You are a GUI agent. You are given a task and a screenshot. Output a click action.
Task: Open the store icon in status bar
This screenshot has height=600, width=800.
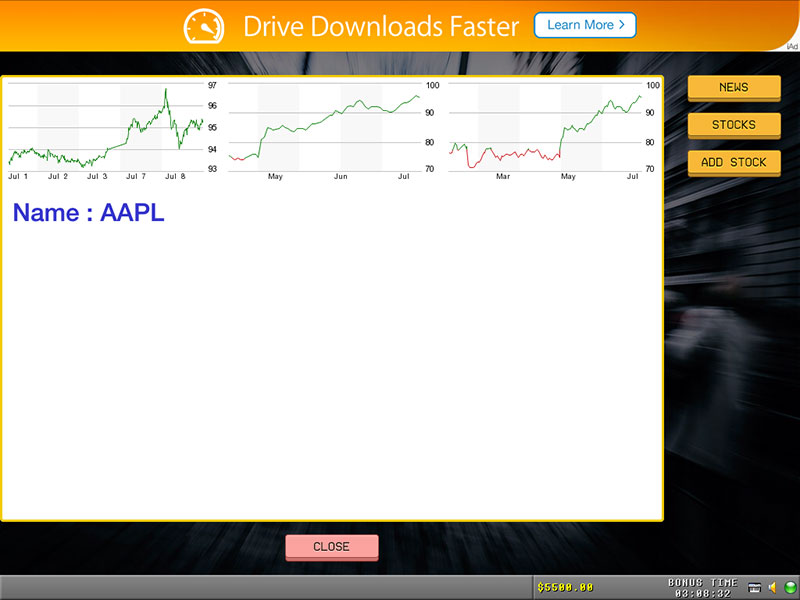(754, 588)
